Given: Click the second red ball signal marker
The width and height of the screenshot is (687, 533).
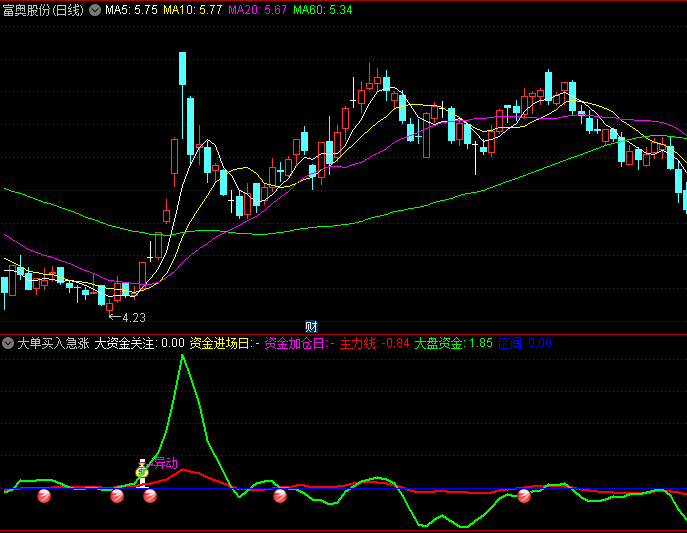Looking at the screenshot, I should point(117,496).
